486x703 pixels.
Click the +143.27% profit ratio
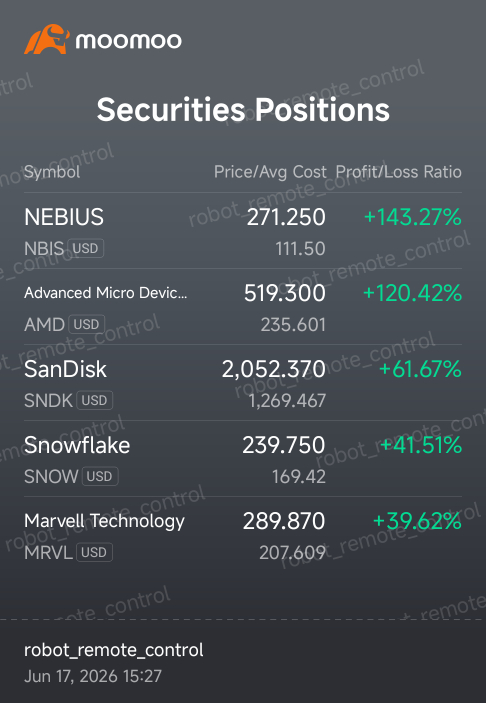point(412,217)
